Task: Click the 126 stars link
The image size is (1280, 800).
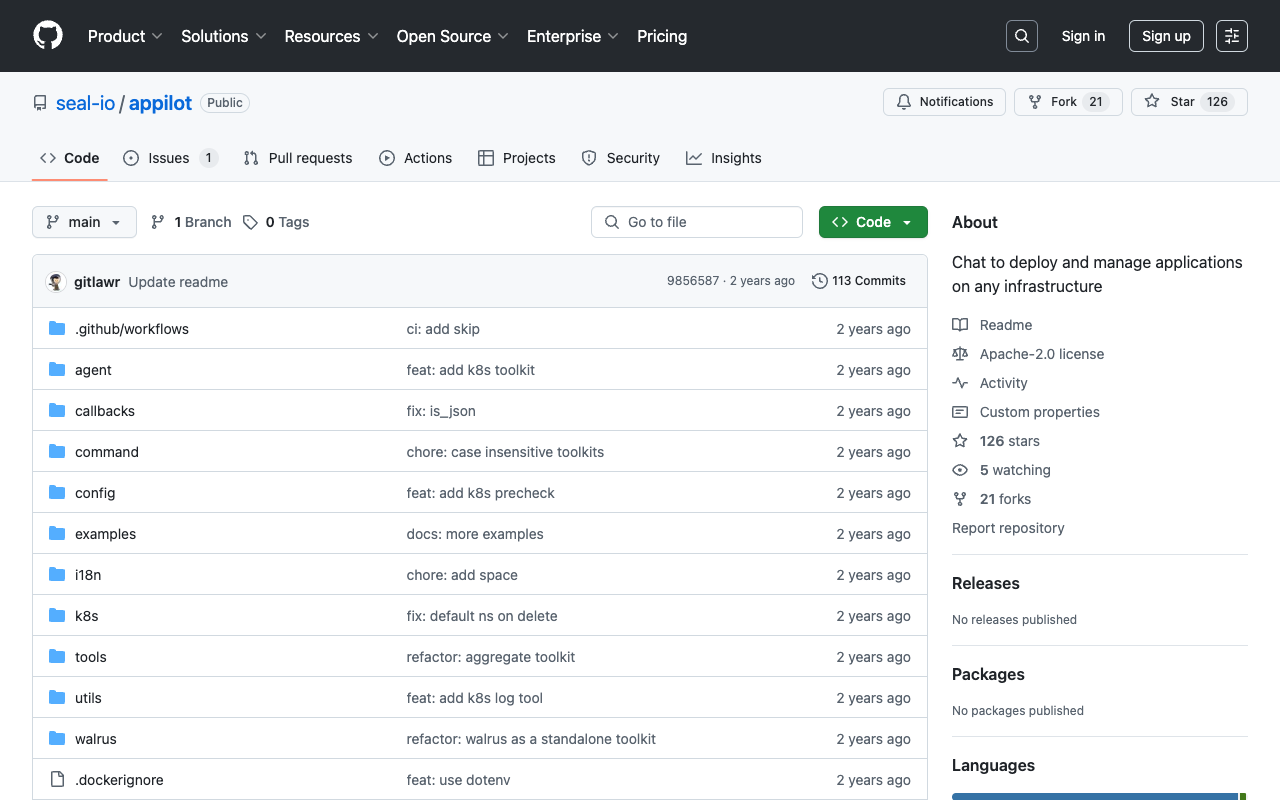Action: point(1010,441)
